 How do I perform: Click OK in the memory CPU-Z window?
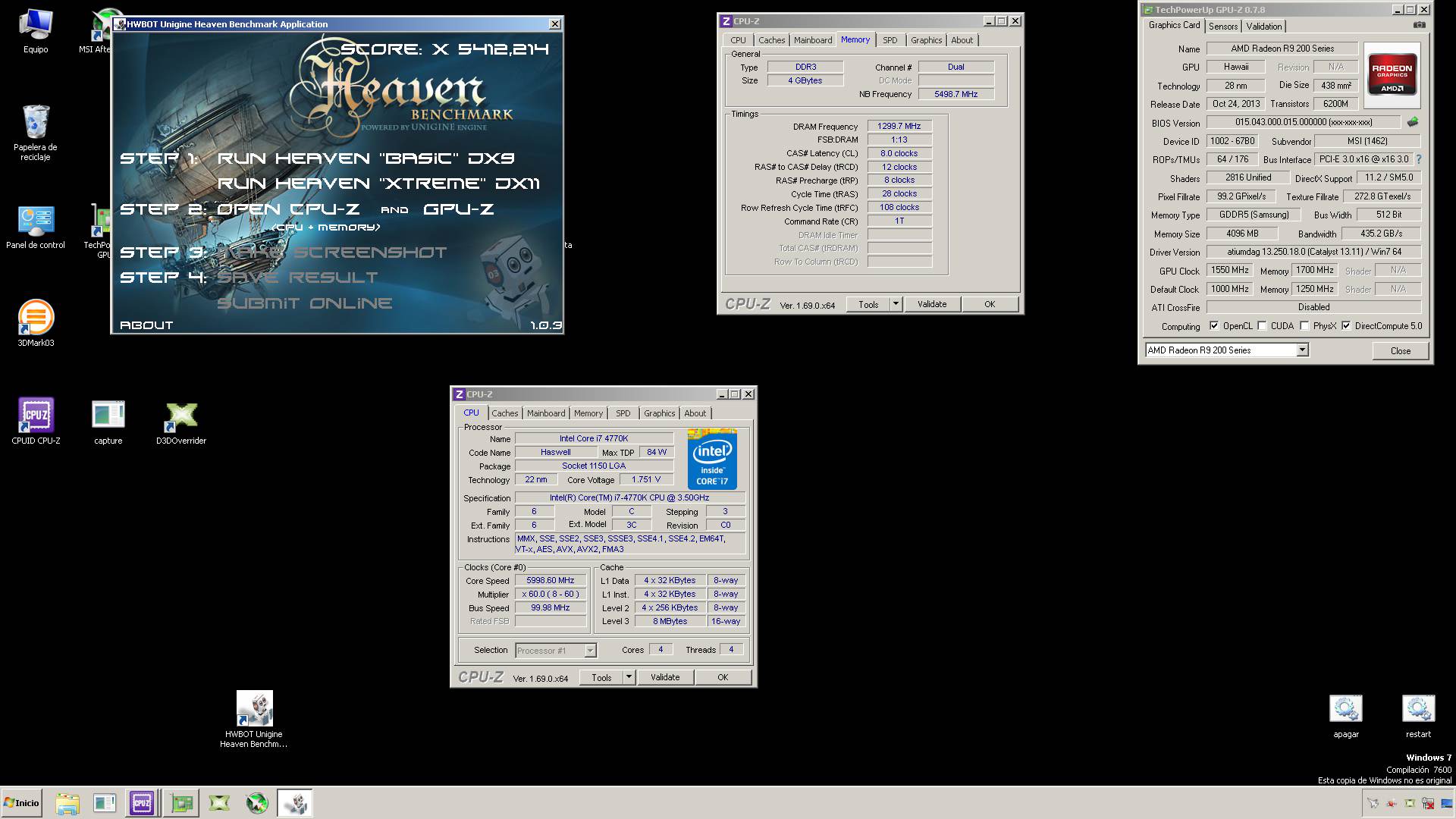point(990,304)
